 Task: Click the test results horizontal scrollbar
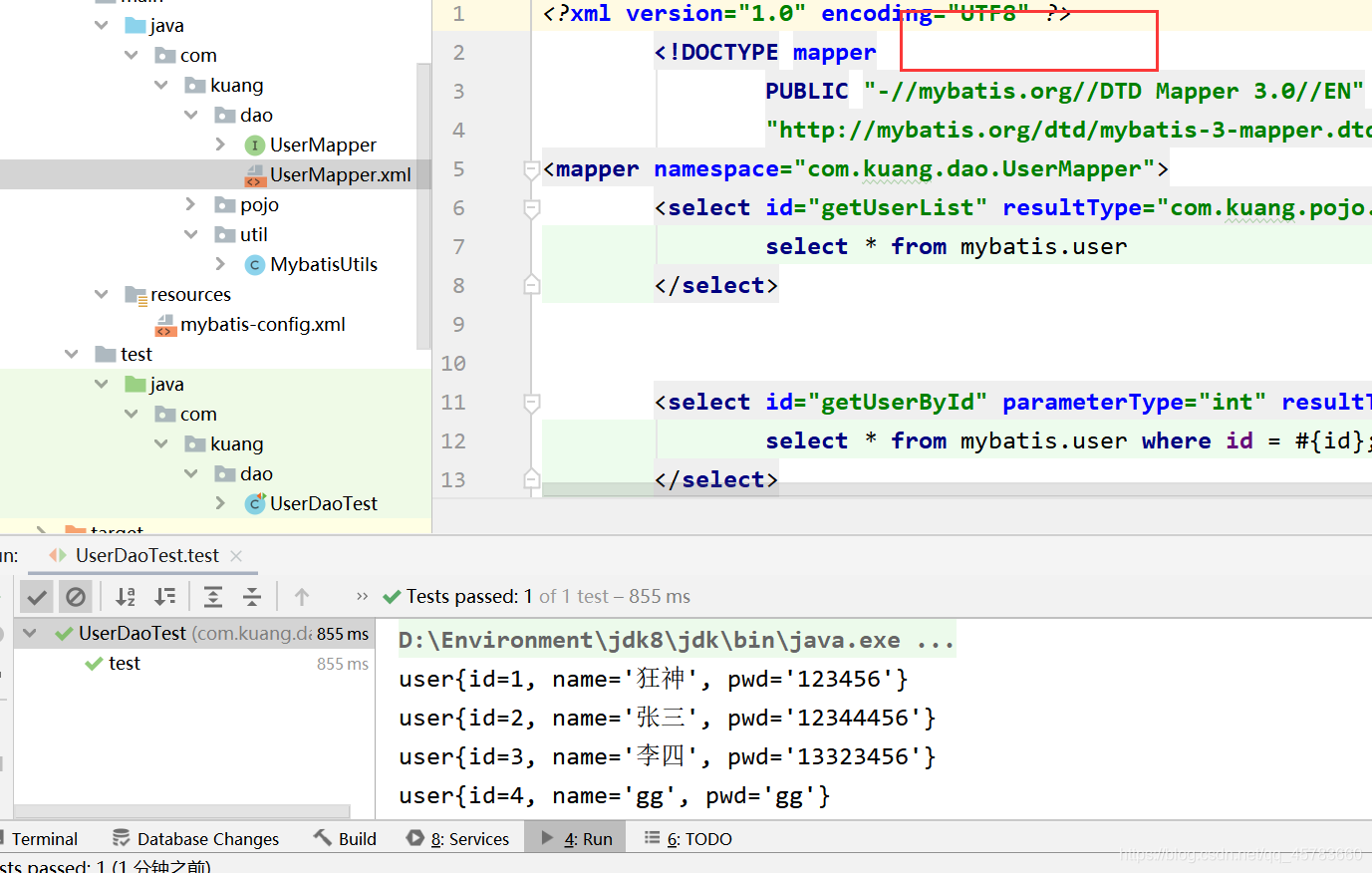(182, 812)
